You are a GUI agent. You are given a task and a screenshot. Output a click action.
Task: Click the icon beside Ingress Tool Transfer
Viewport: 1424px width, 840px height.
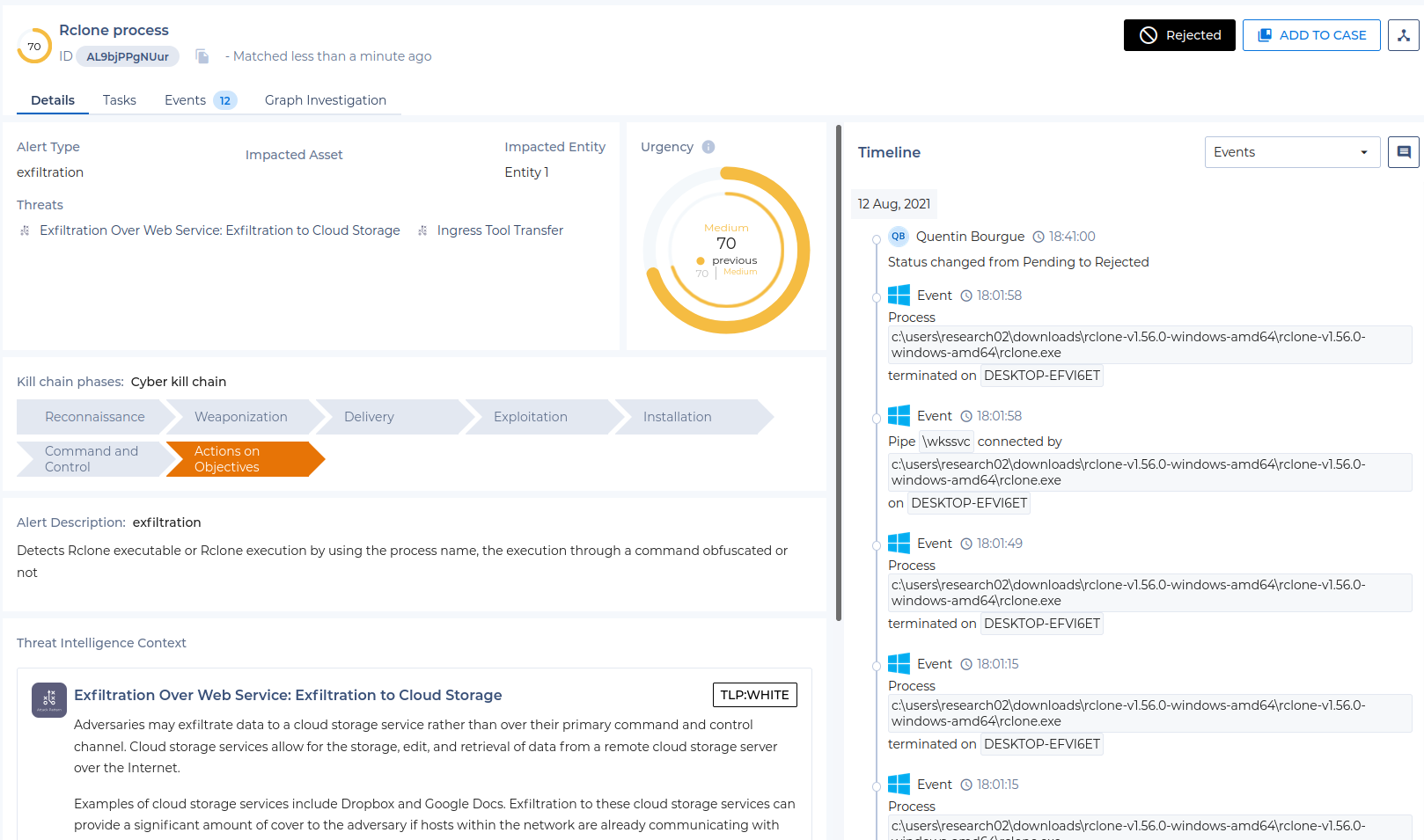point(422,230)
